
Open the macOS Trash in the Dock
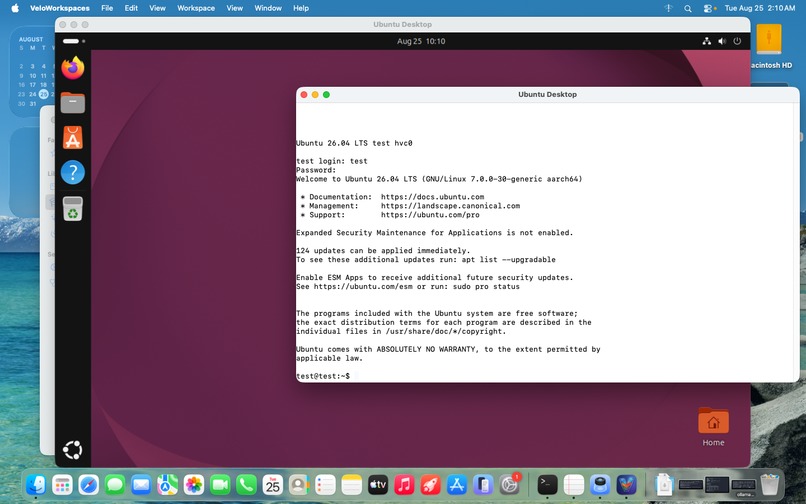[770, 484]
